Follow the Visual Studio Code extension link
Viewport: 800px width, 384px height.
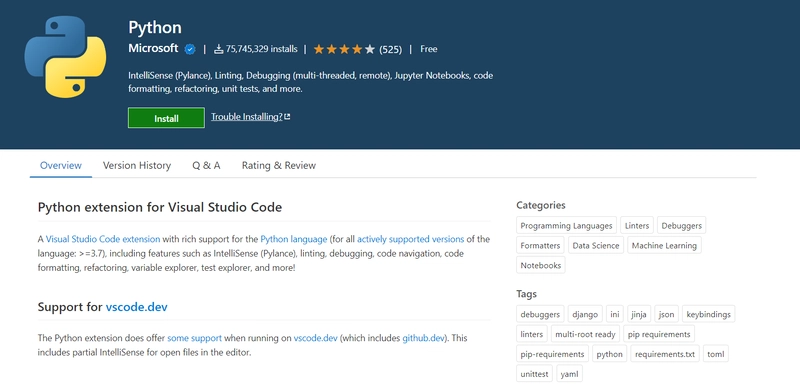pyautogui.click(x=103, y=239)
